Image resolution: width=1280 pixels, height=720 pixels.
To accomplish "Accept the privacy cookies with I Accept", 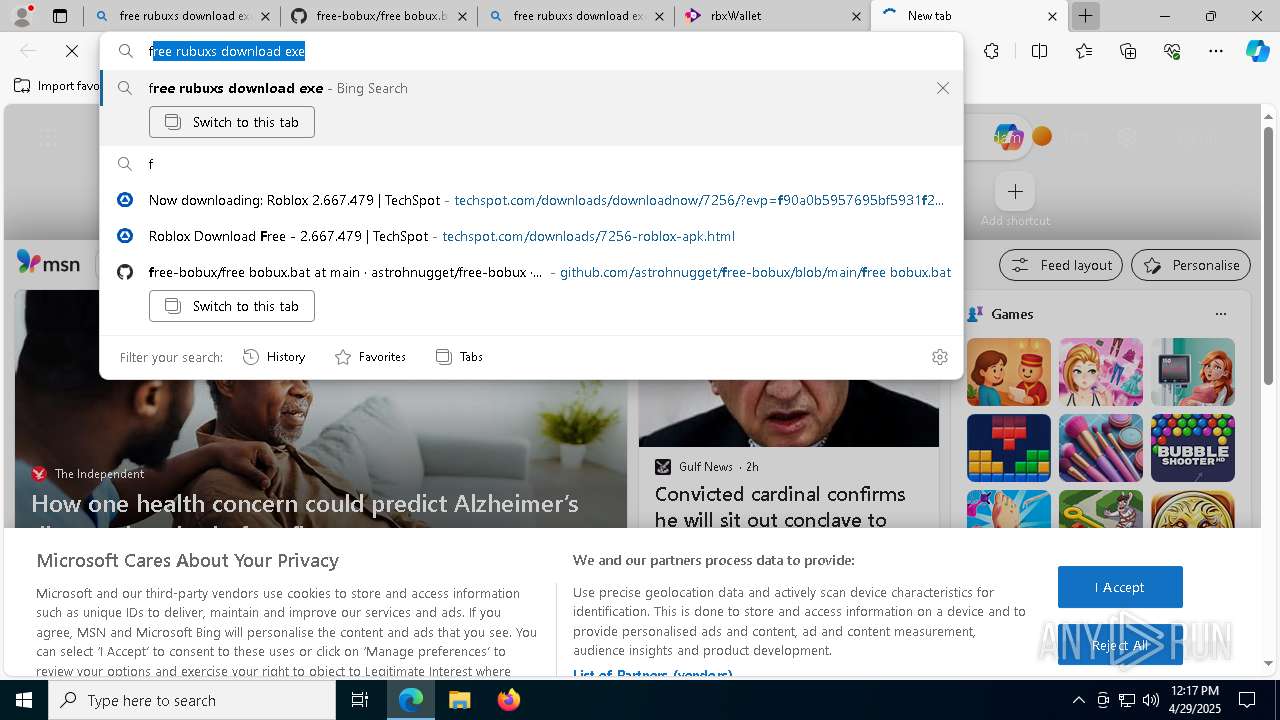I will [1120, 587].
